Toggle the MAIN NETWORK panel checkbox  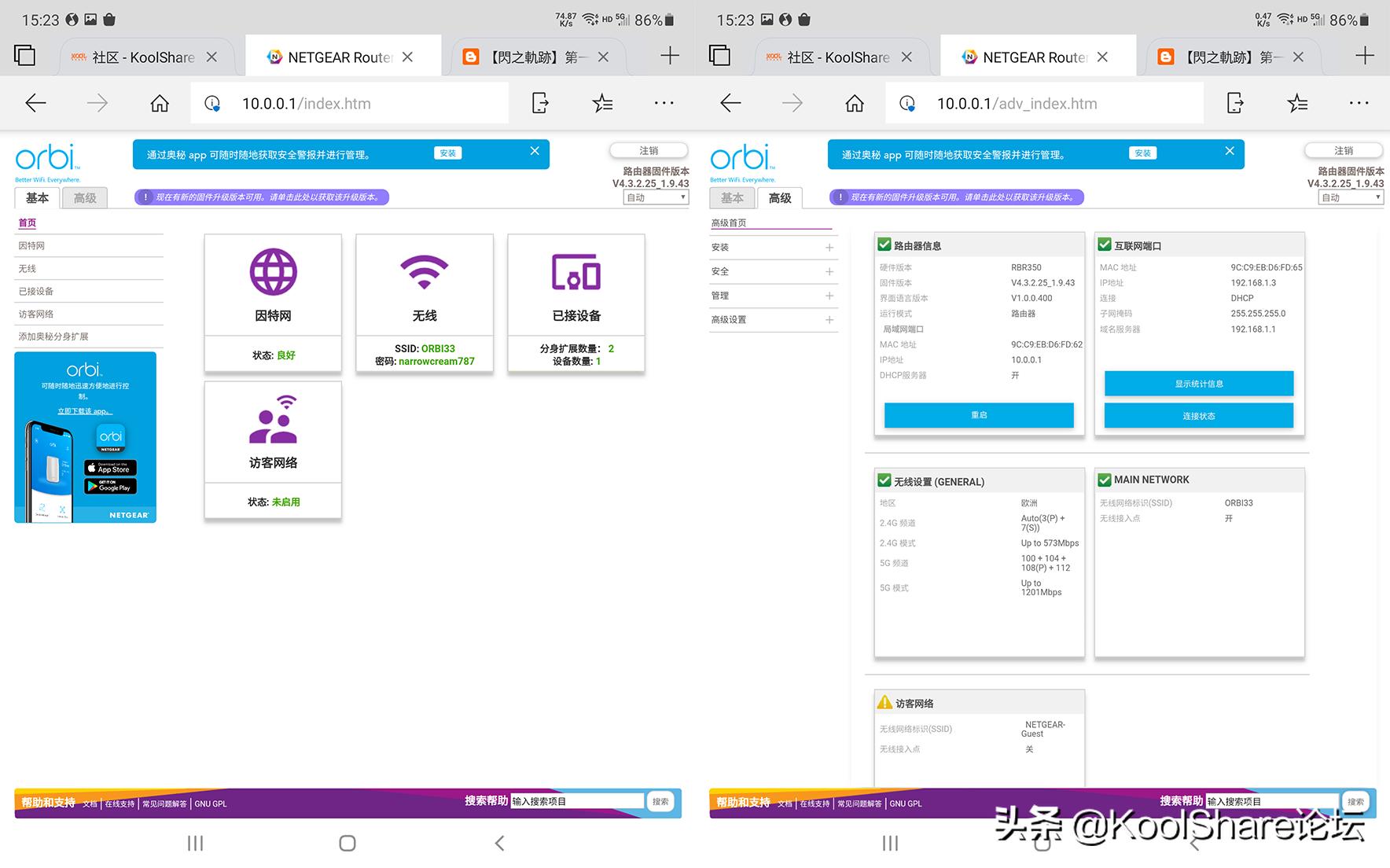point(1104,479)
